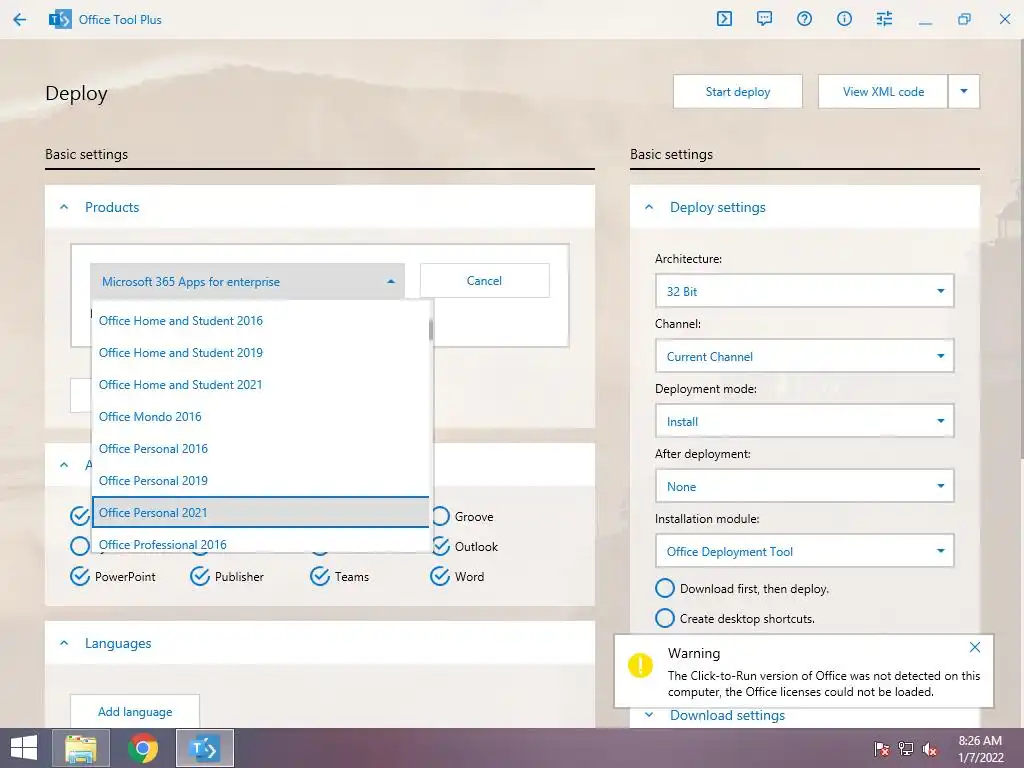
Task: Click Add language button
Action: [x=135, y=711]
